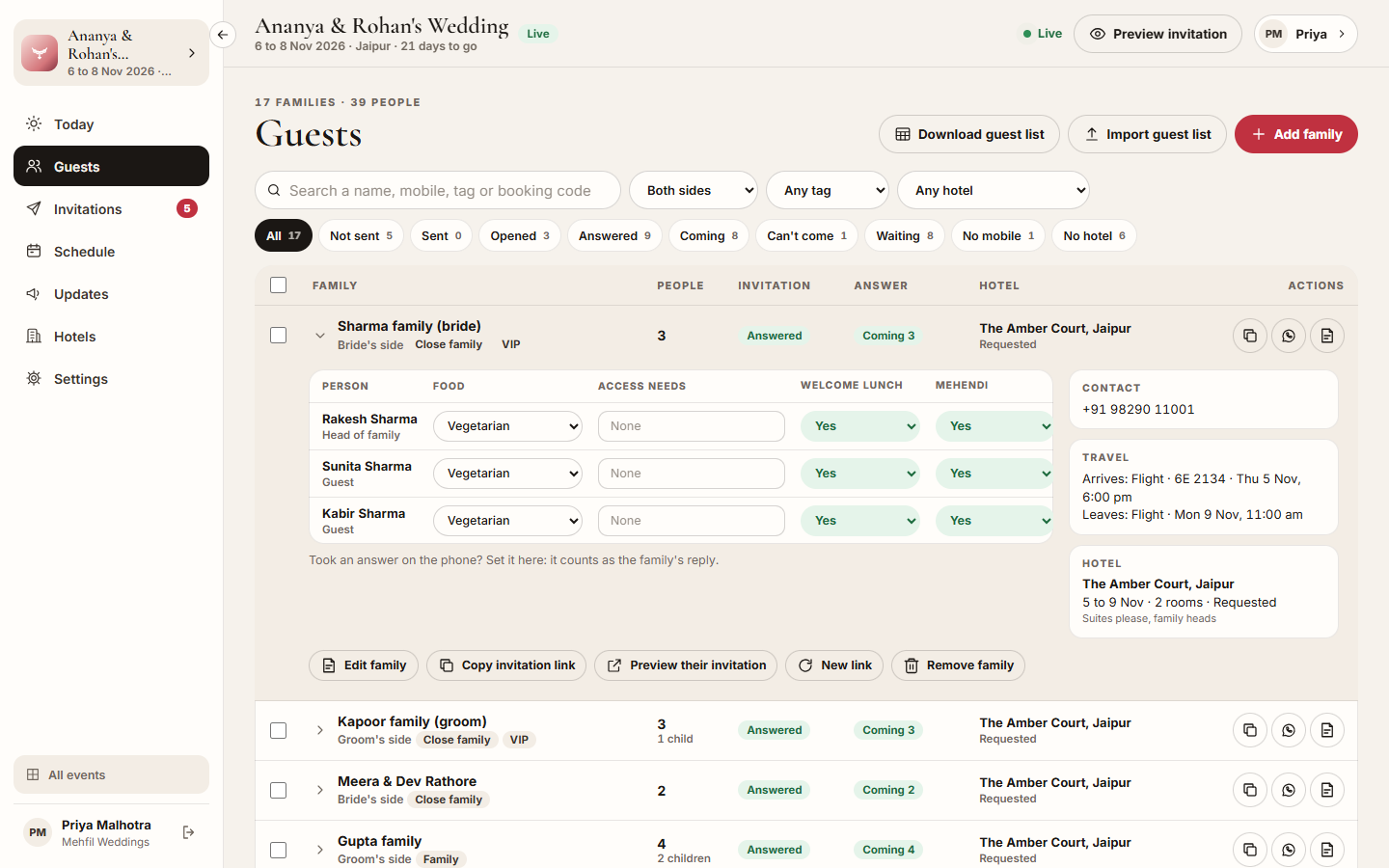Viewport: 1389px width, 868px height.
Task: Open the Both sides filter dropdown
Action: click(x=694, y=190)
